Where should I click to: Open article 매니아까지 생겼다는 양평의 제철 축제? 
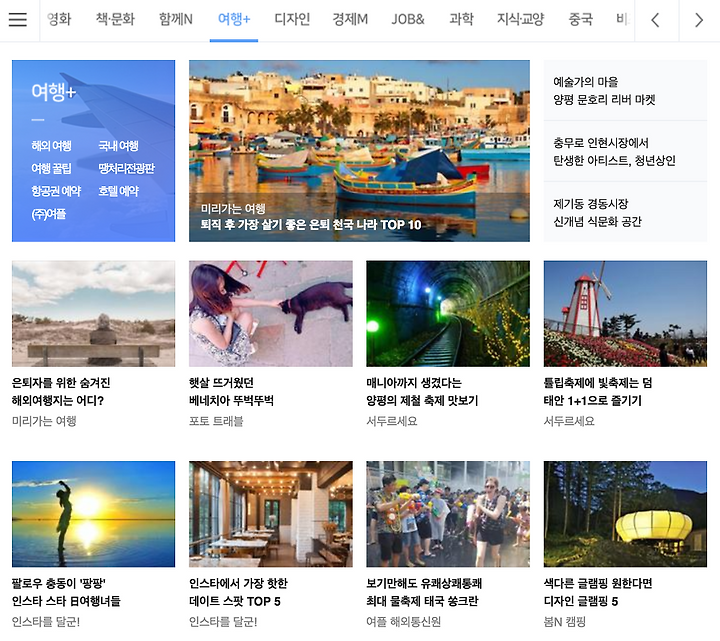pyautogui.click(x=422, y=392)
